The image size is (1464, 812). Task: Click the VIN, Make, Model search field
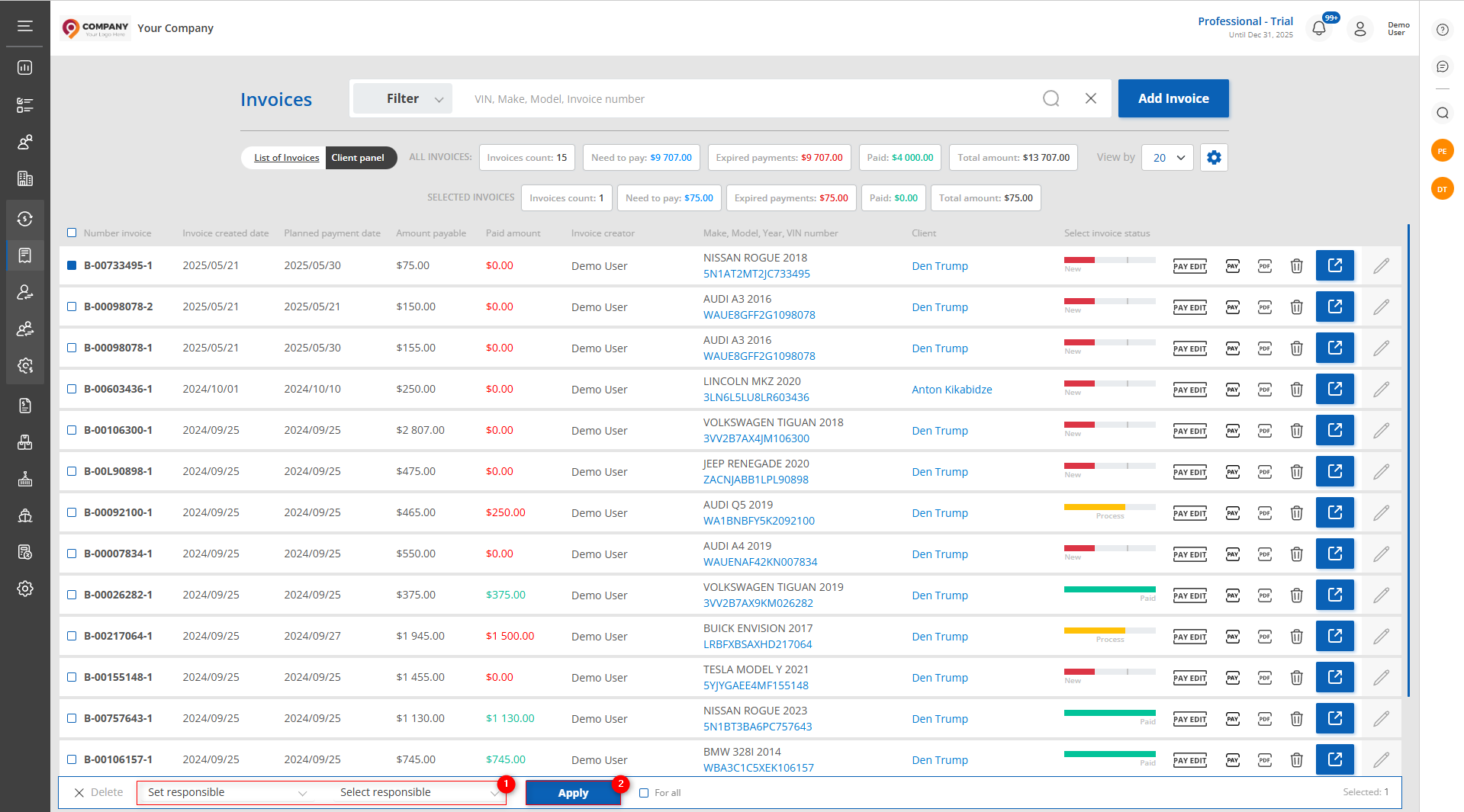coord(748,98)
